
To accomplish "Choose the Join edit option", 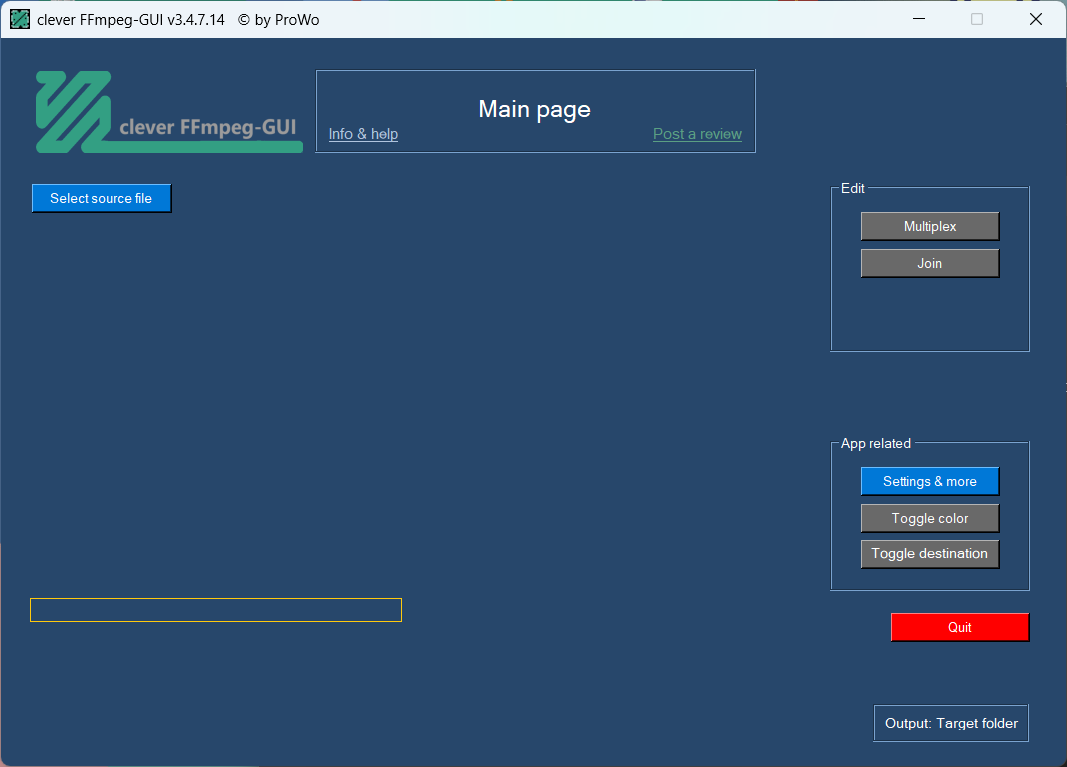I will [x=930, y=263].
